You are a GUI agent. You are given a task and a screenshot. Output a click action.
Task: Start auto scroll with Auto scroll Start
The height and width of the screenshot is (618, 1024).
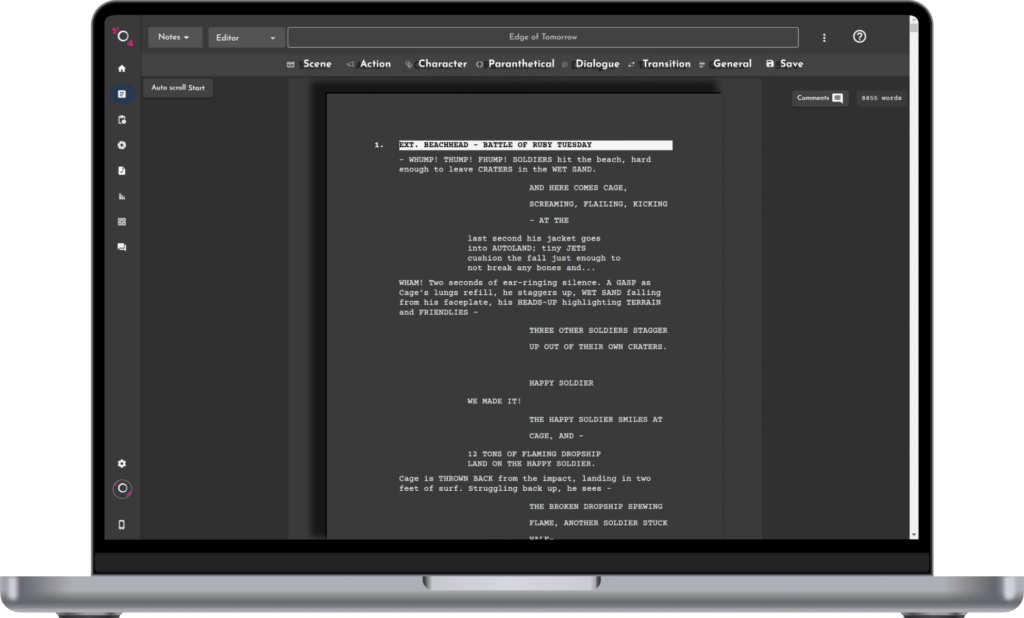(178, 88)
